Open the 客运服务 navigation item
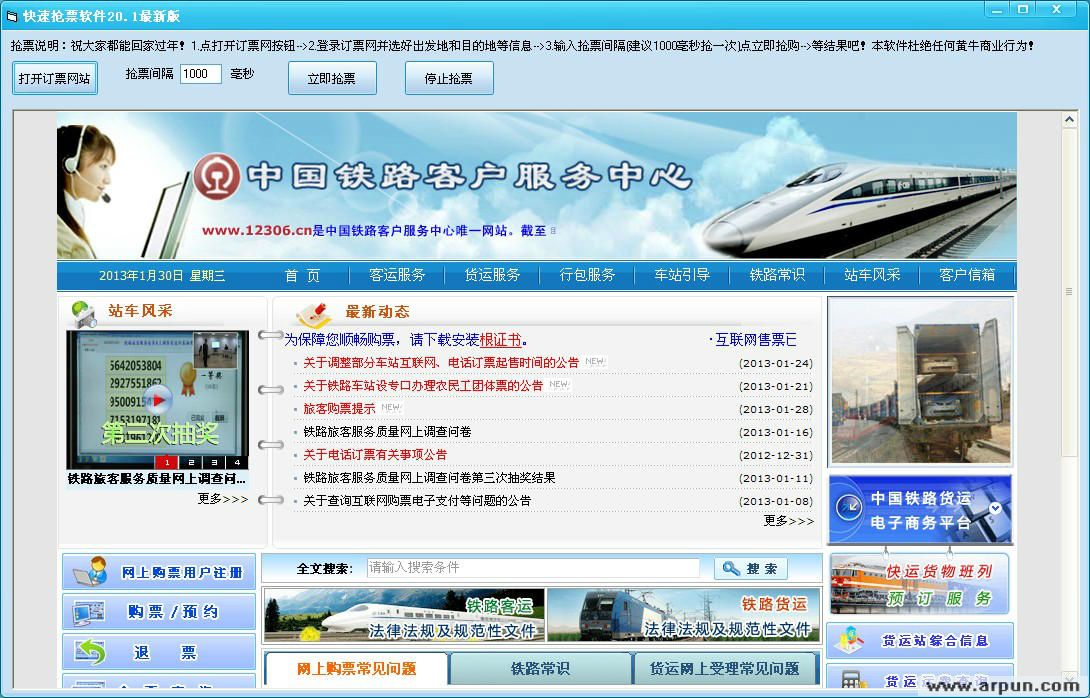The width and height of the screenshot is (1090, 698). coord(397,275)
